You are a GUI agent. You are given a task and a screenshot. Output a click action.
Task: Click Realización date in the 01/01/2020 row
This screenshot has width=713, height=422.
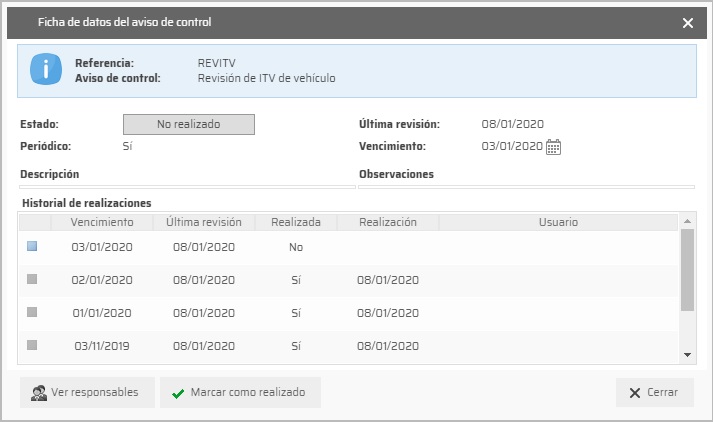click(388, 313)
